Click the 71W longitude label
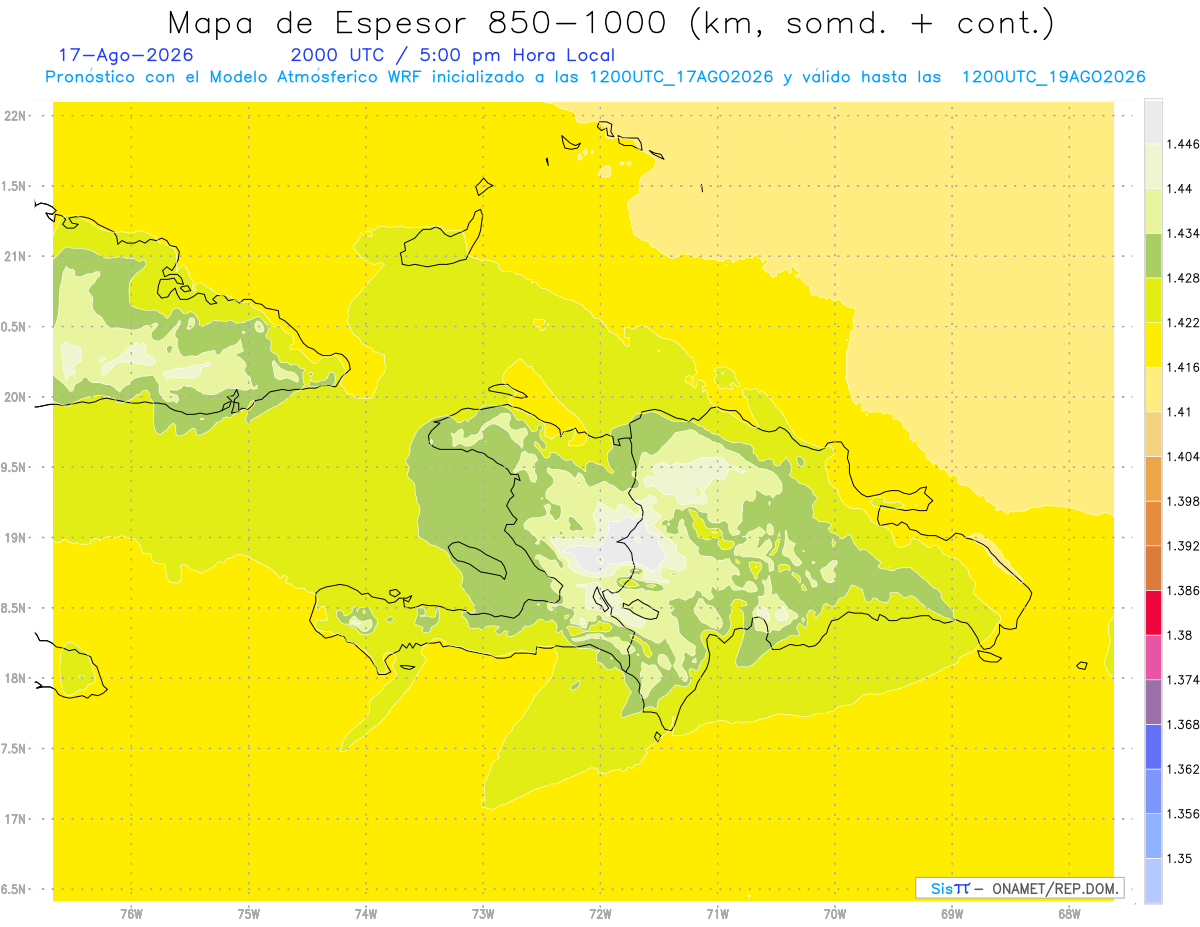The width and height of the screenshot is (1200, 927). click(717, 914)
